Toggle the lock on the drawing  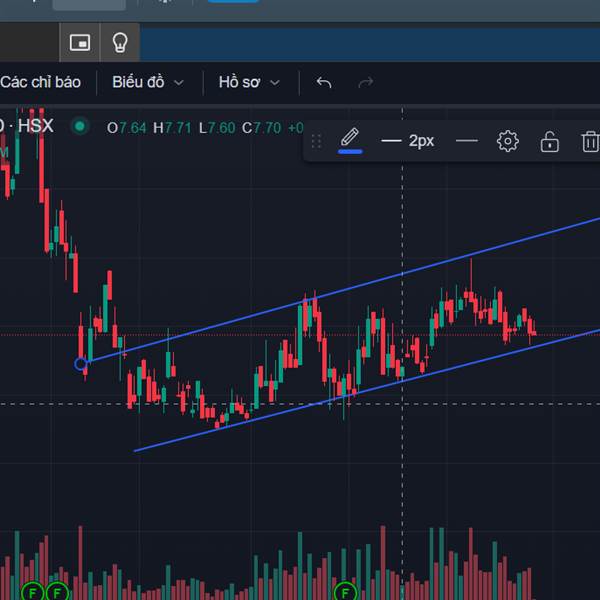click(x=549, y=142)
